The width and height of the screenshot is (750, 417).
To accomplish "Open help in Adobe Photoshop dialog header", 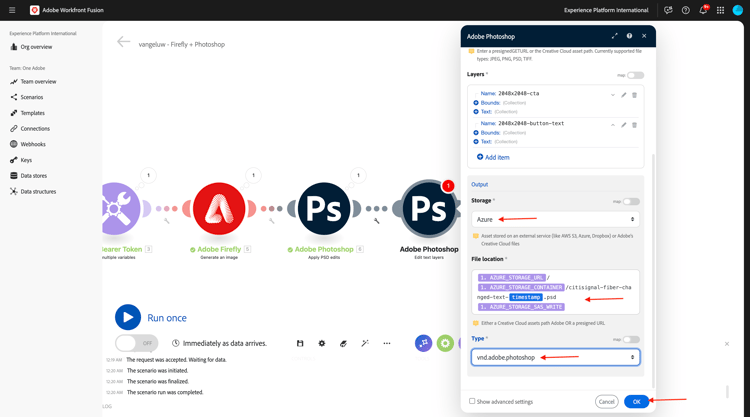I will click(x=629, y=36).
